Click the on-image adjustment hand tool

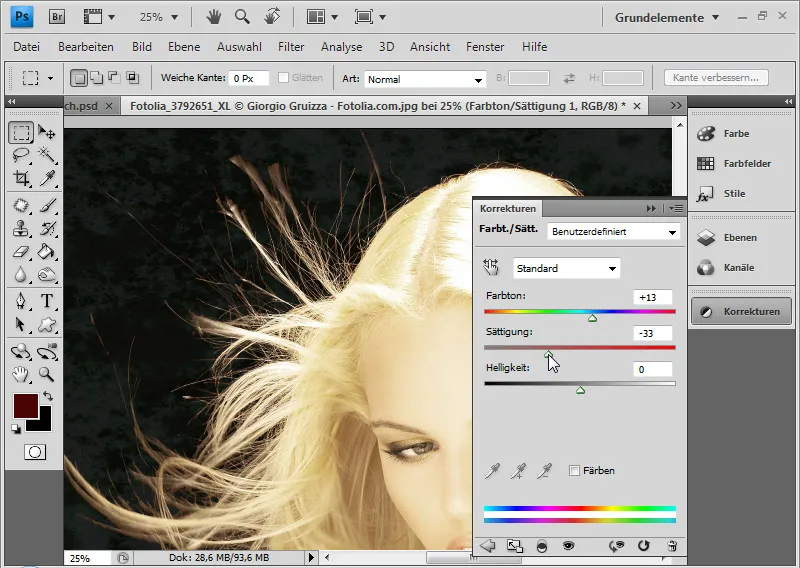click(x=491, y=266)
